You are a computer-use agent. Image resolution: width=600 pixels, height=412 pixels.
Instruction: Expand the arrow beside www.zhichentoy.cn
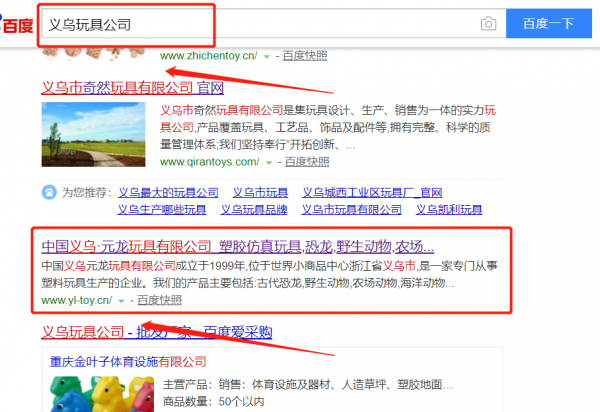[267, 57]
